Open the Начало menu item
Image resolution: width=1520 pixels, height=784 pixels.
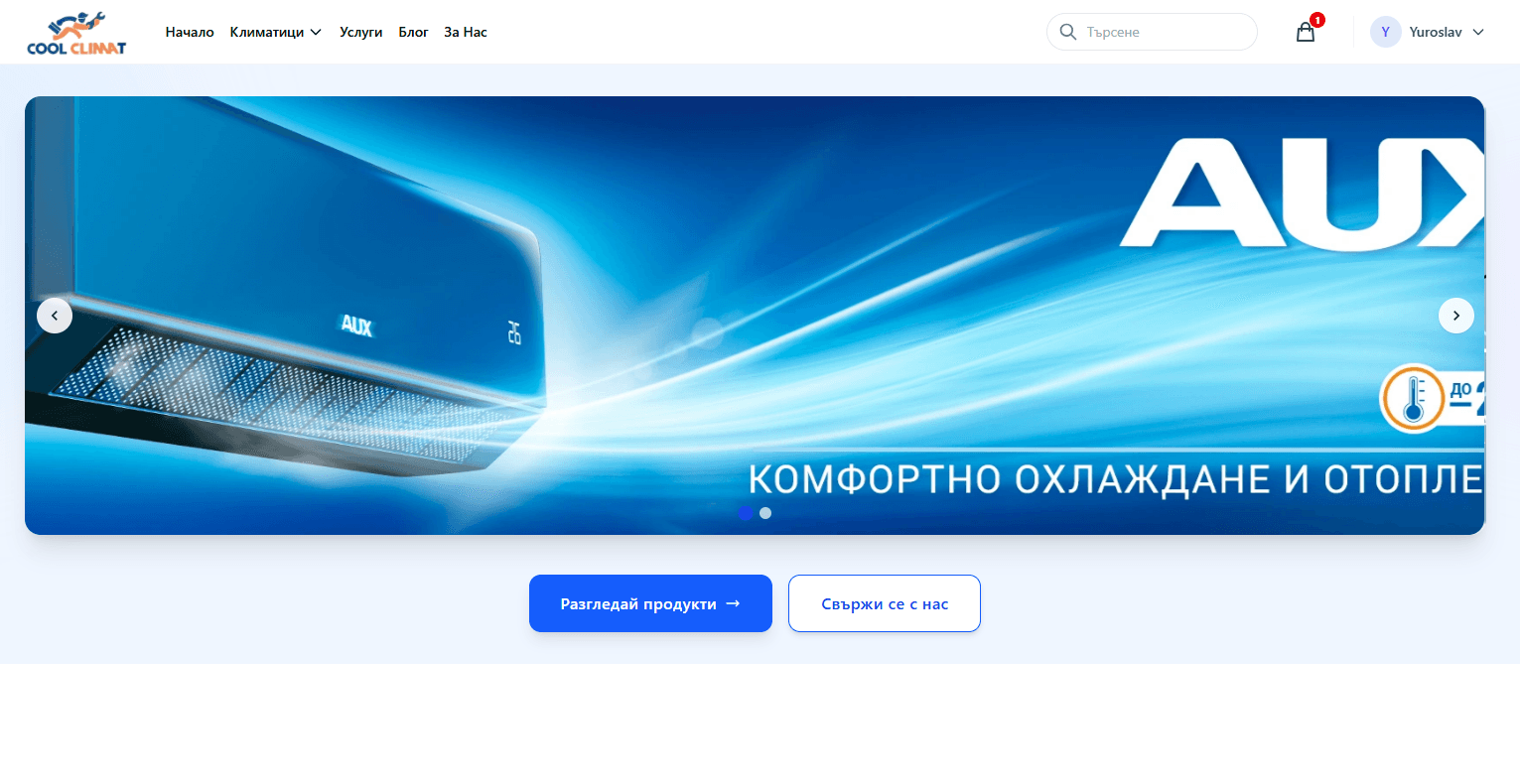point(190,32)
